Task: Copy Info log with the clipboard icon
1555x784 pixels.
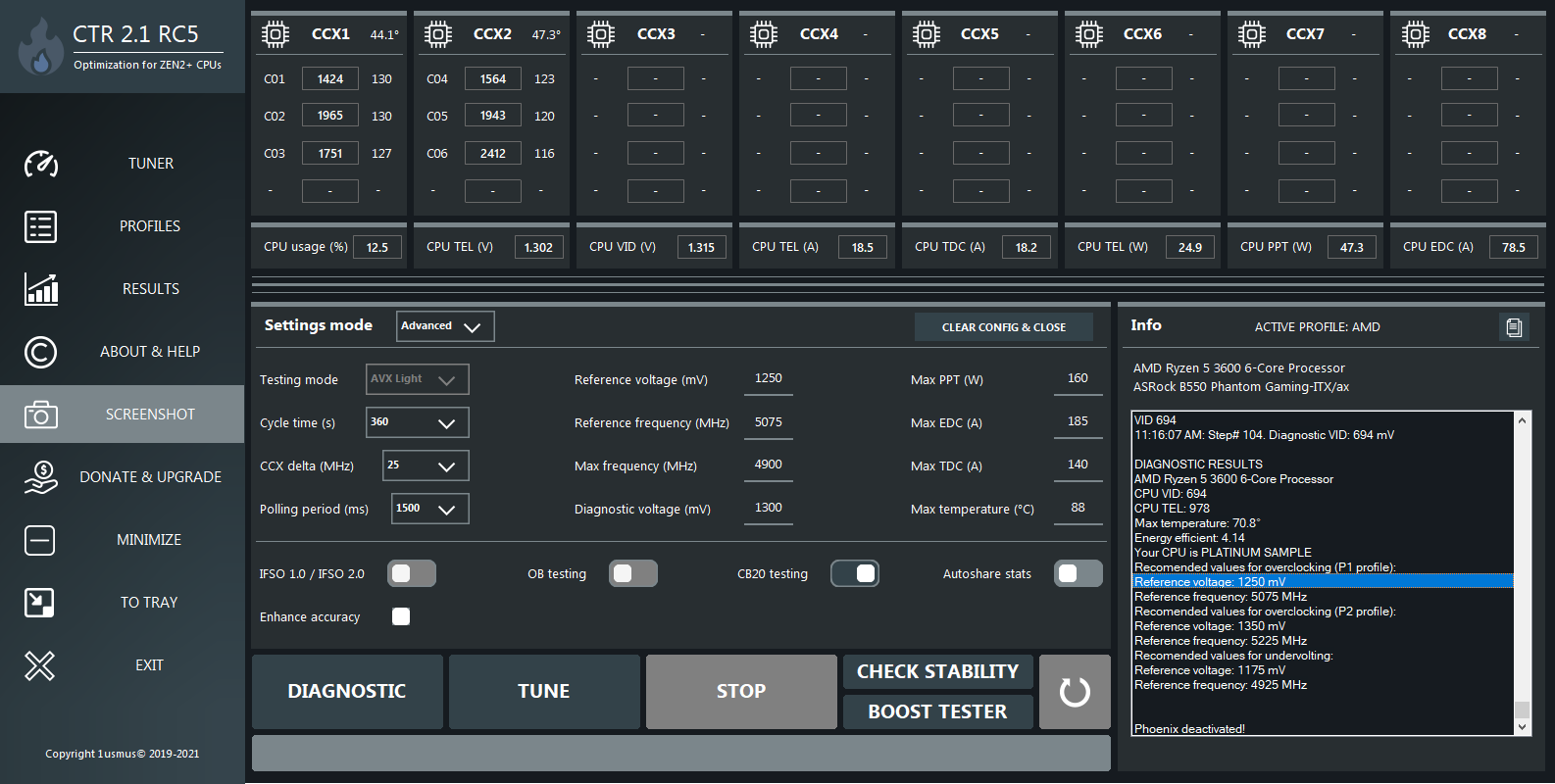Action: point(1514,327)
